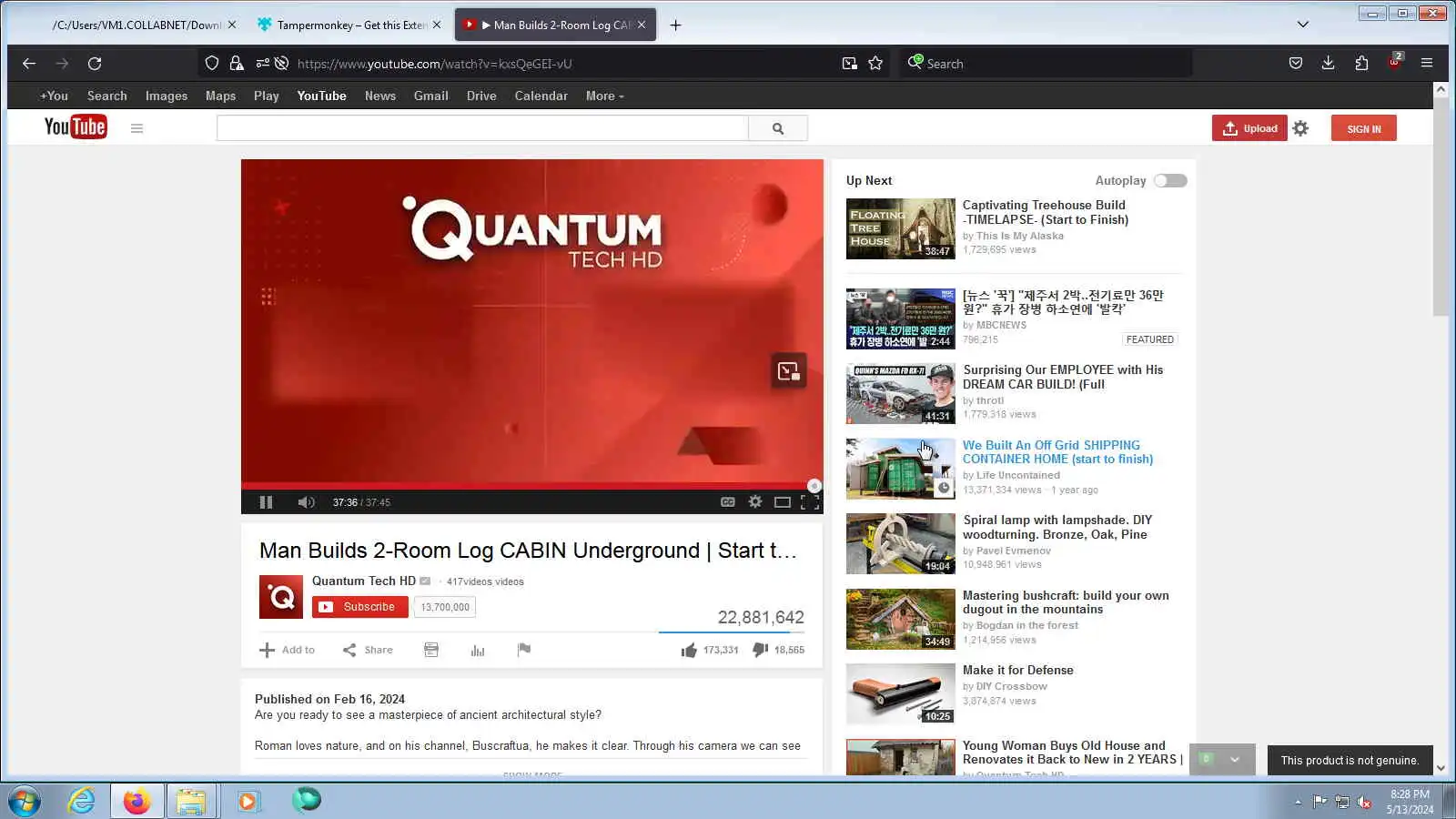Dislike the video with the thumbs down
This screenshot has height=819, width=1456.
click(x=760, y=650)
